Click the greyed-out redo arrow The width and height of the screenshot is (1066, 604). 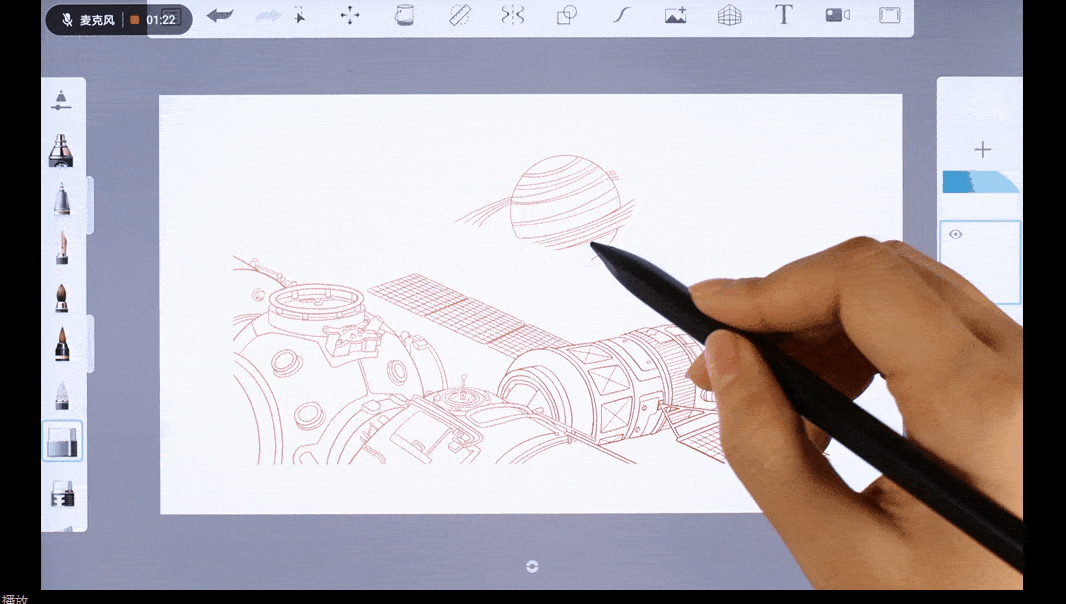pyautogui.click(x=268, y=15)
